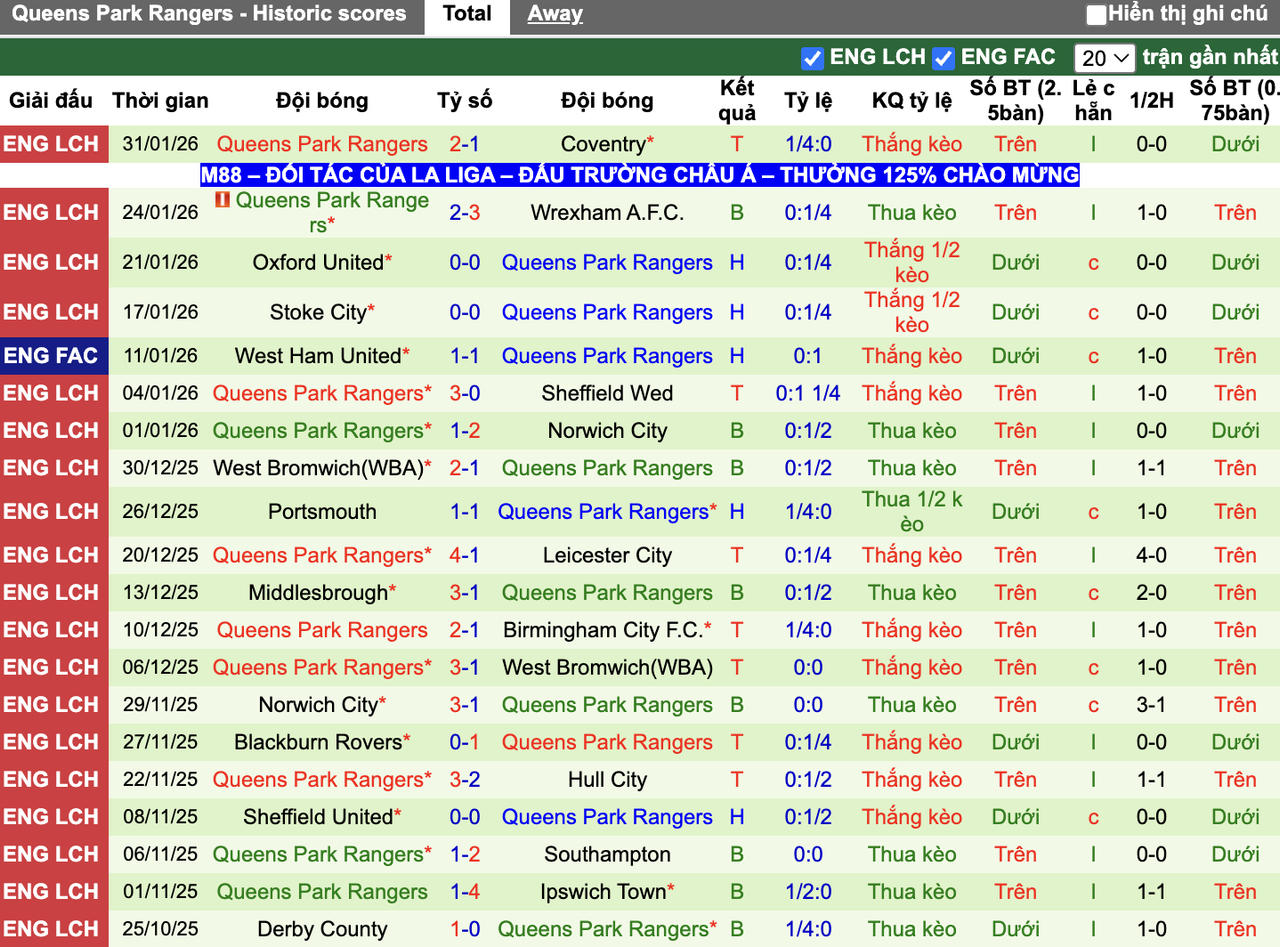Click the ENG LCH badge on the top row
Image resolution: width=1280 pixels, height=947 pixels.
pyautogui.click(x=54, y=144)
